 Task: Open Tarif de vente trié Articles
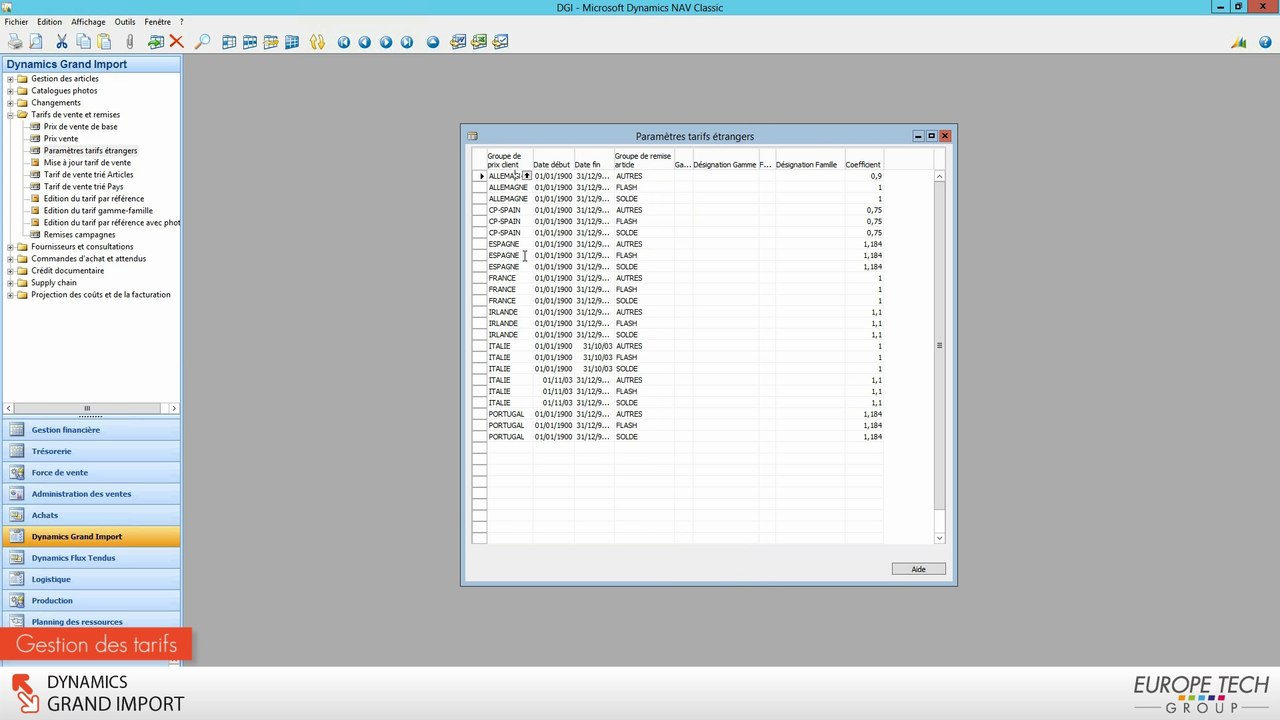tap(88, 175)
